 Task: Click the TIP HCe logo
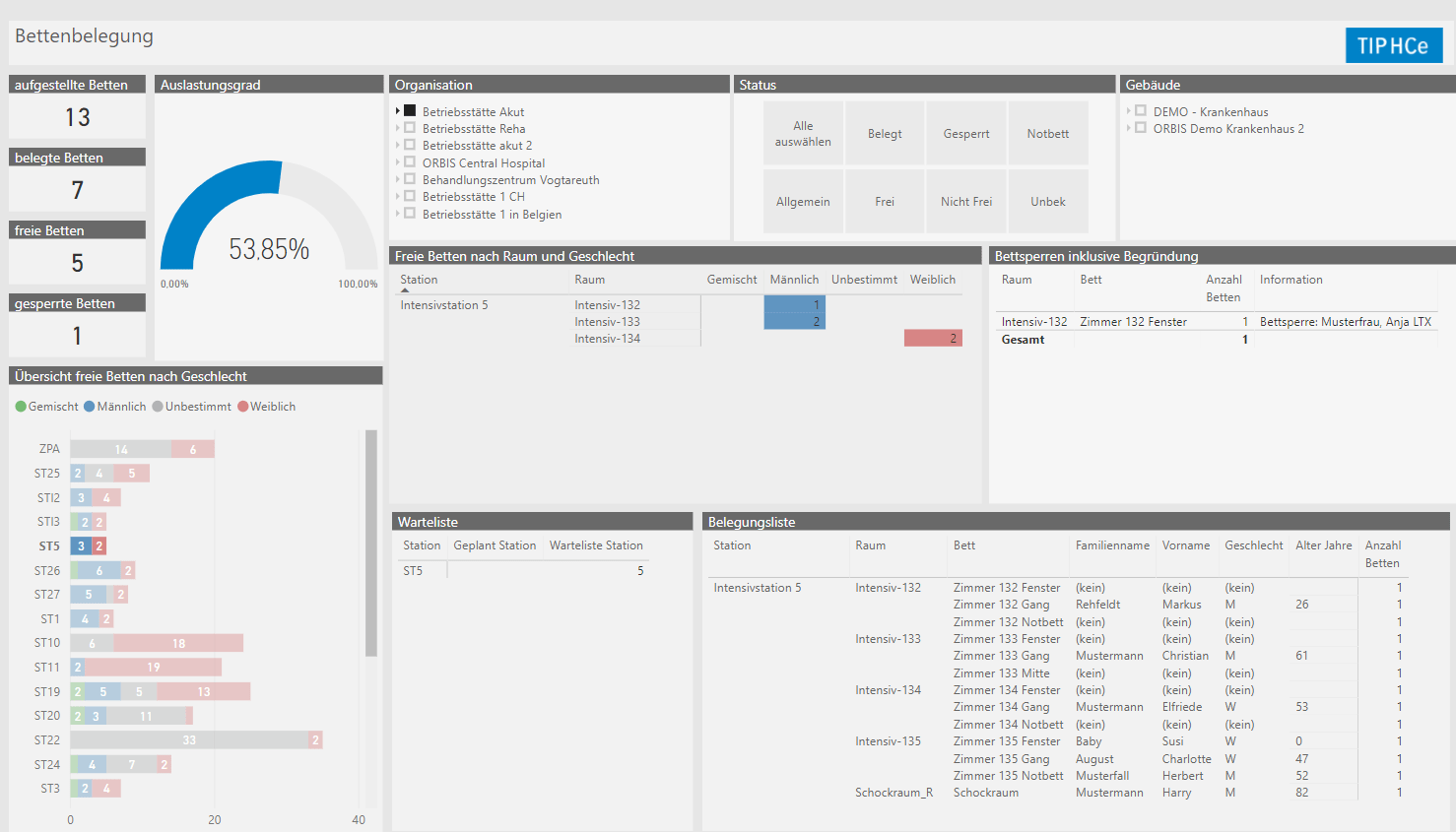1394,45
